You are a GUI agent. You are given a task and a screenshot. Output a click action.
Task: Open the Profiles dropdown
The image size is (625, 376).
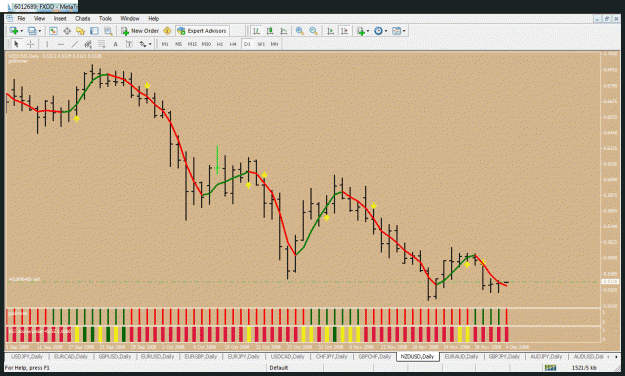pos(34,31)
